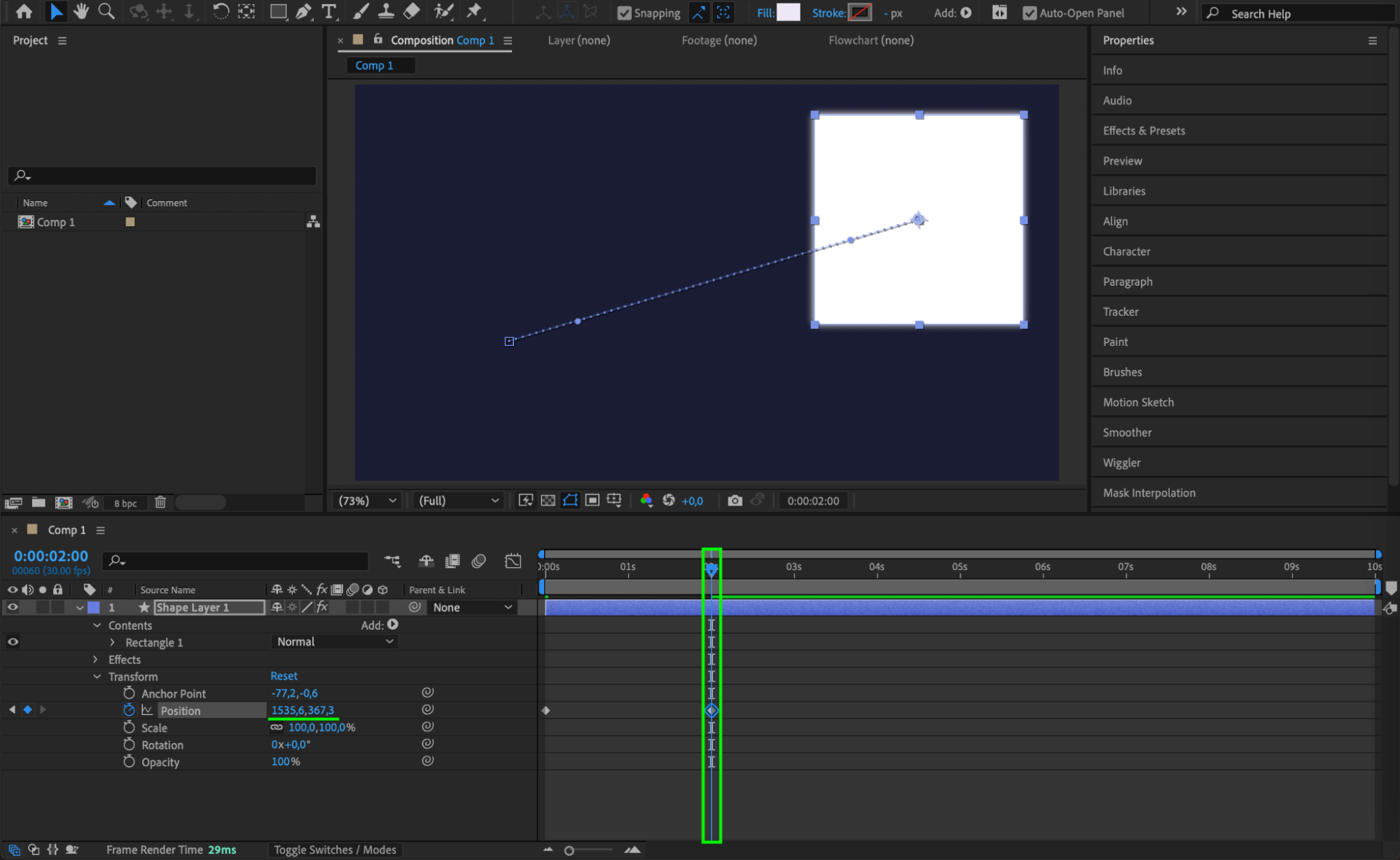Image resolution: width=1400 pixels, height=860 pixels.
Task: Disable the Auto-Open Panel checkbox
Action: click(1029, 13)
